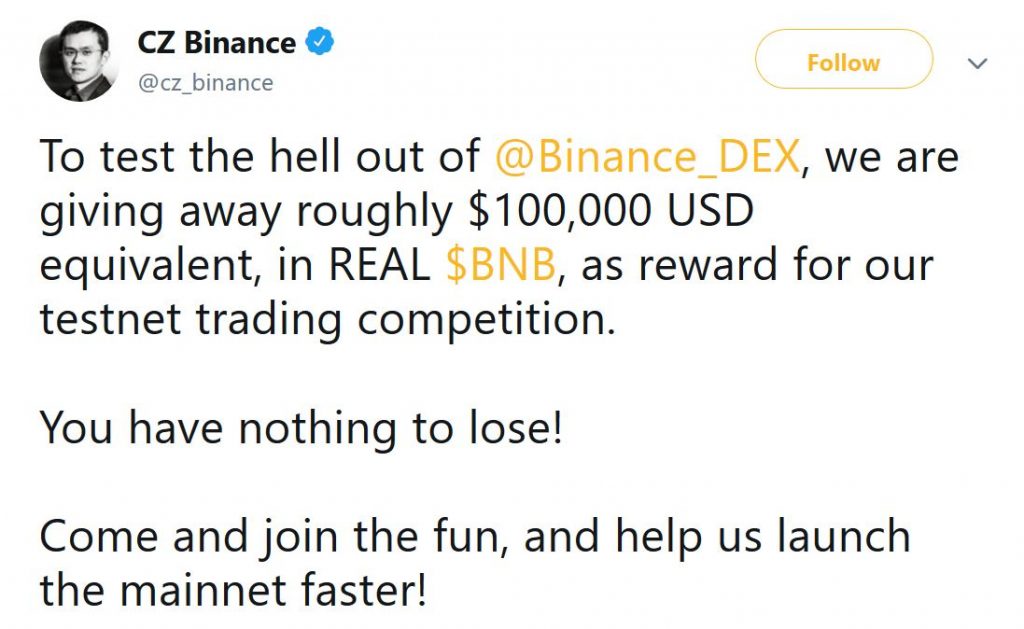Click the Follow button outline

click(843, 61)
